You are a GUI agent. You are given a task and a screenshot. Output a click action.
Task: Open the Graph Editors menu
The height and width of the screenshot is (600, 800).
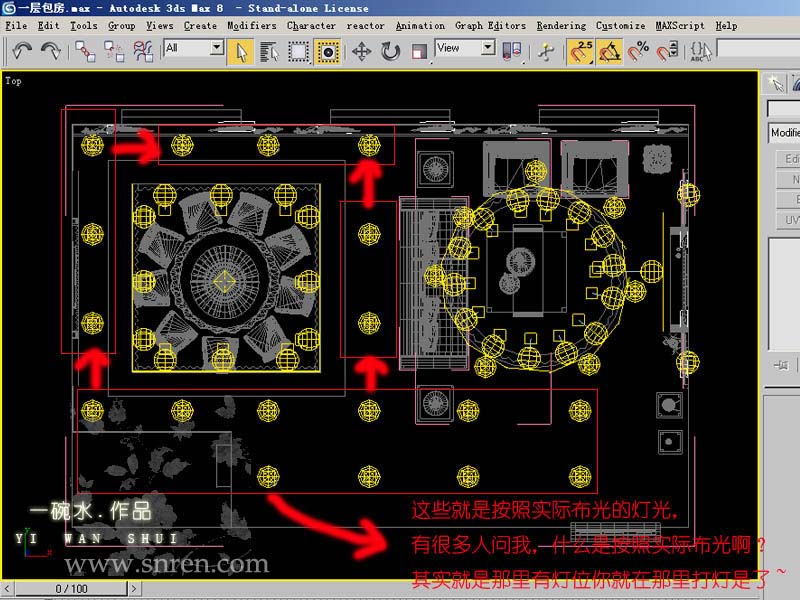pos(490,25)
